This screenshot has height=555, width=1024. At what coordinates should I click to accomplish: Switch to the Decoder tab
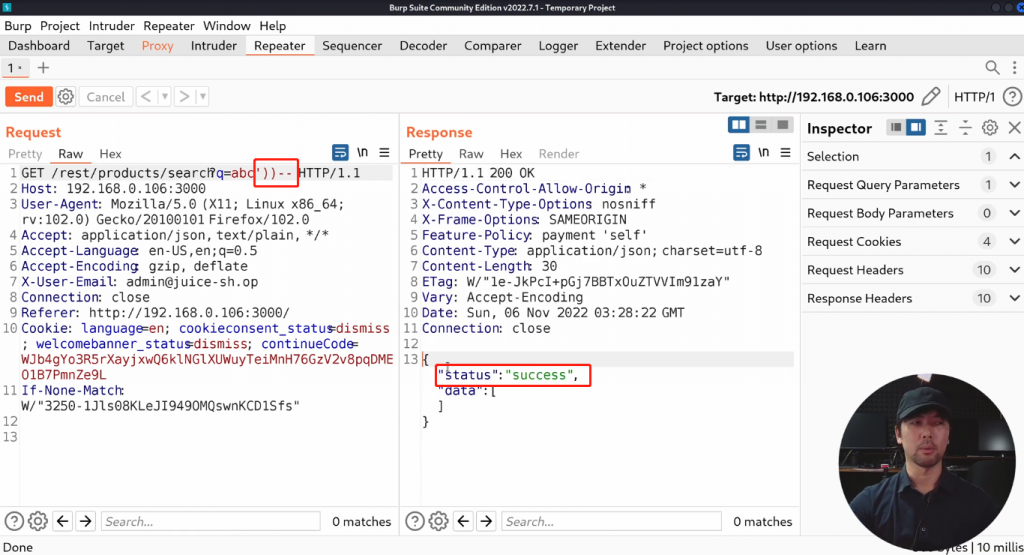423,46
